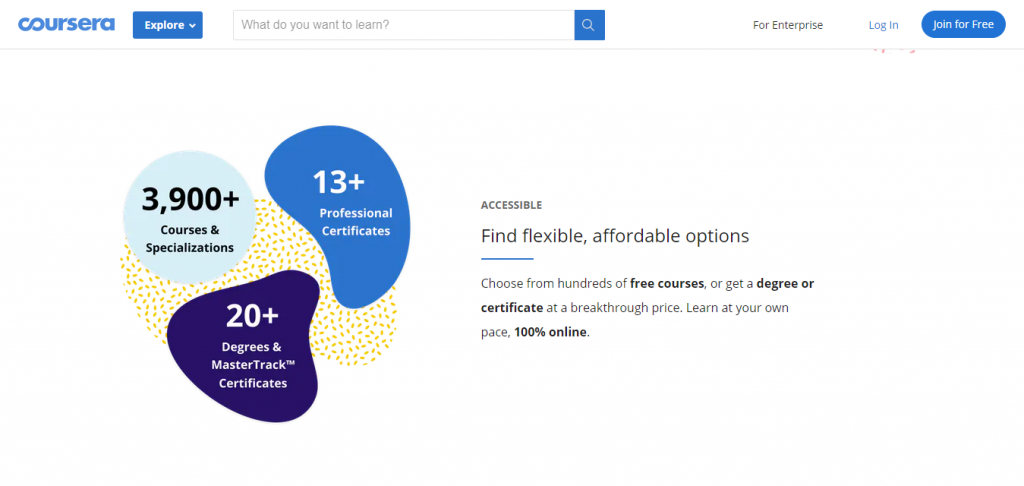Click the Coursera logo
Image resolution: width=1024 pixels, height=486 pixels.
tap(66, 24)
